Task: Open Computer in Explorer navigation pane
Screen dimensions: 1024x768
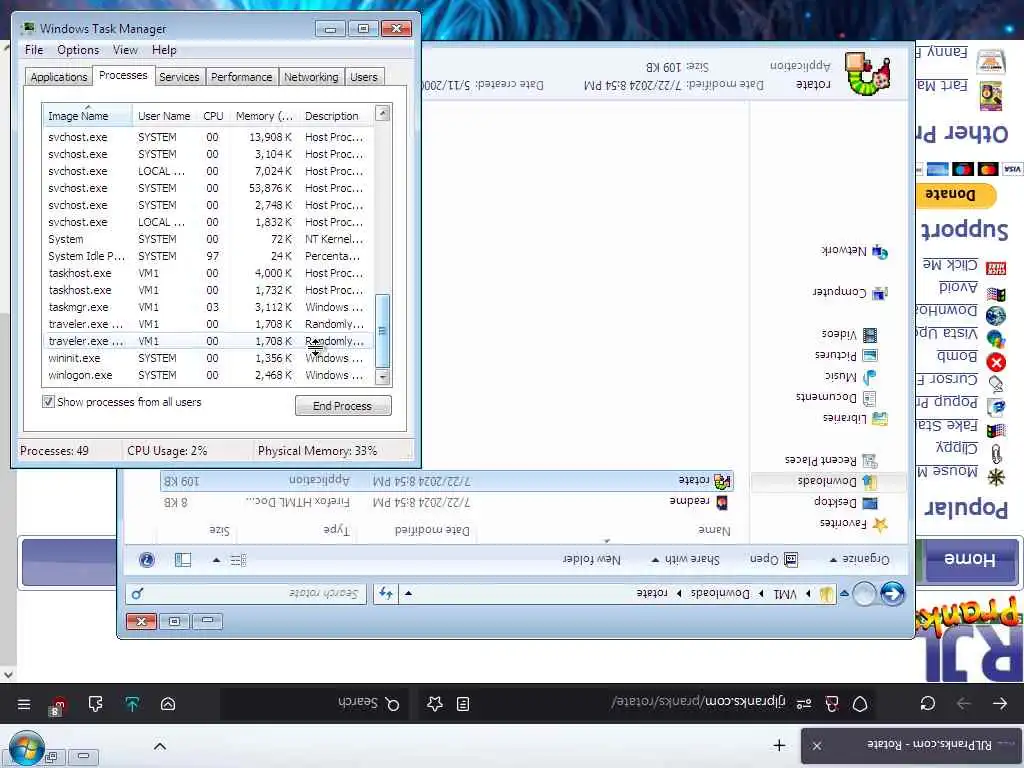Action: pyautogui.click(x=850, y=293)
